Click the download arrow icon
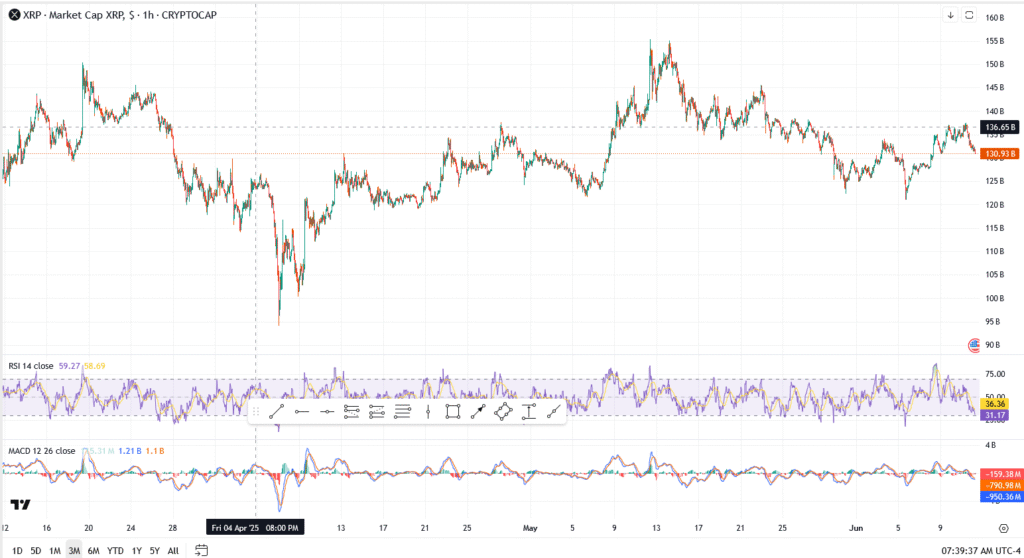The width and height of the screenshot is (1024, 558). coord(950,15)
